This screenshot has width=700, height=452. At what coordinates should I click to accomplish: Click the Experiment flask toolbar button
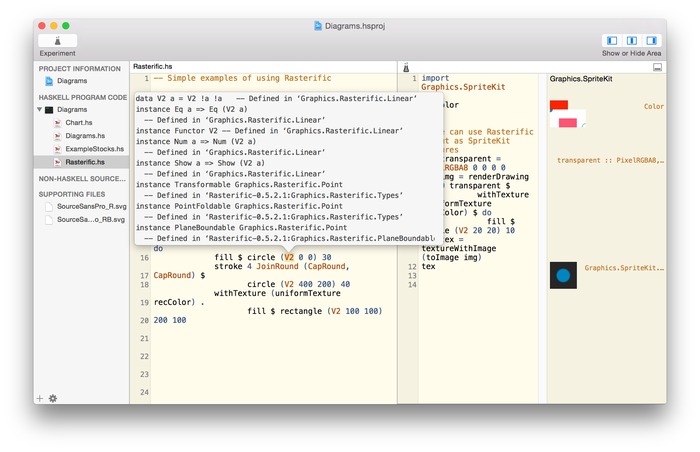click(58, 41)
